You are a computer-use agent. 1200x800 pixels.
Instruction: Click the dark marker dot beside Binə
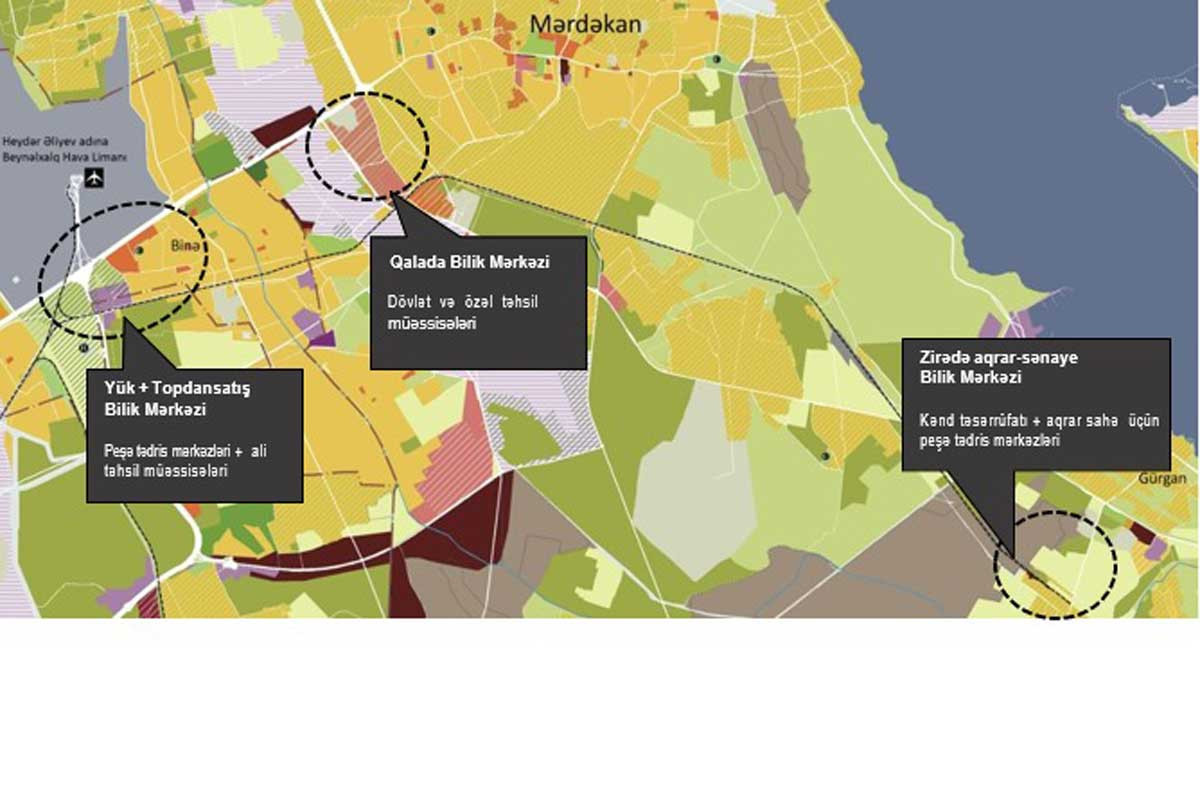click(x=140, y=249)
